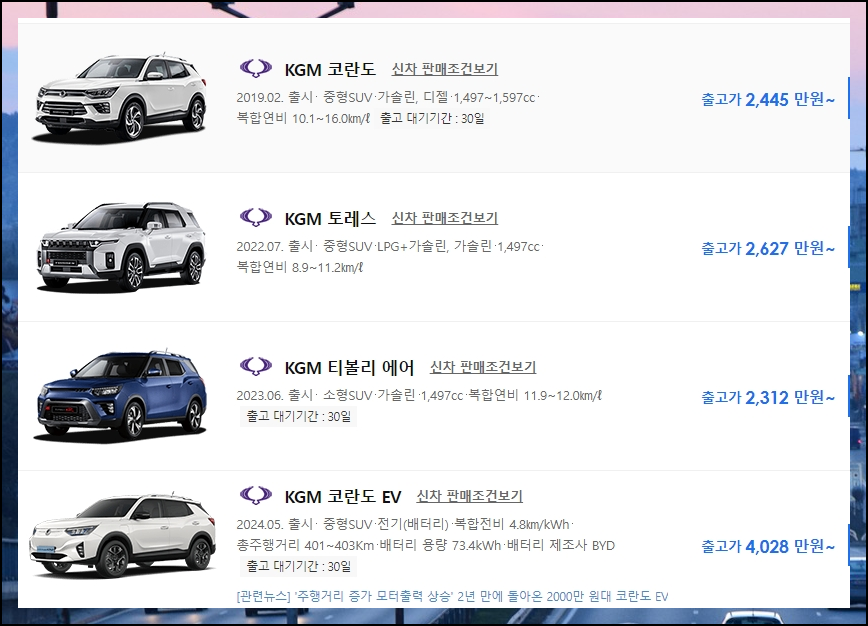Image resolution: width=868 pixels, height=626 pixels.
Task: View 신차 판매조건보기 for KGM 티볼리 에어
Action: (x=483, y=367)
